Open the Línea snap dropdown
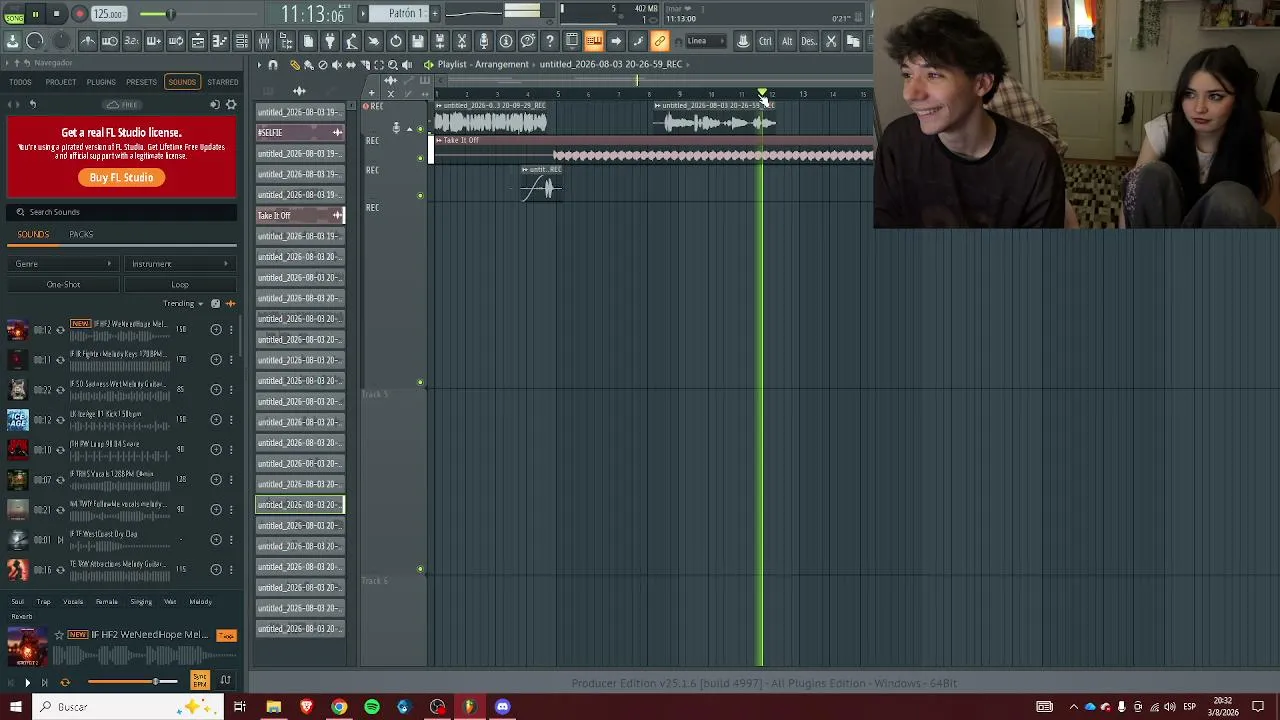 [x=704, y=41]
